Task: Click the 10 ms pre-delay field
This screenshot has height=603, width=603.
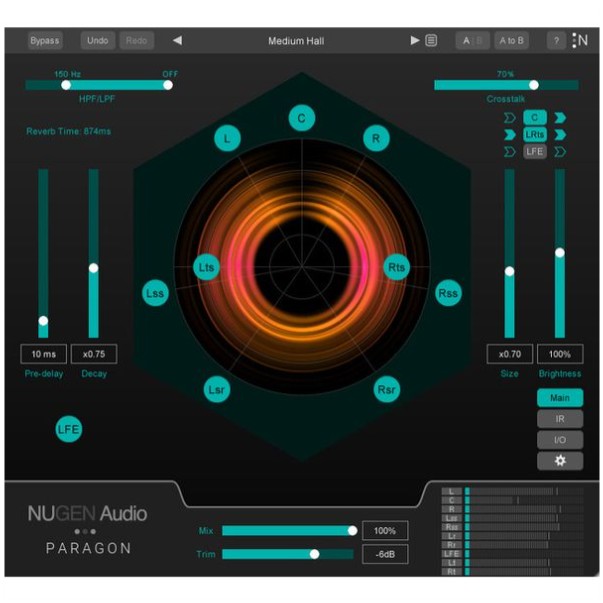Action: point(43,354)
